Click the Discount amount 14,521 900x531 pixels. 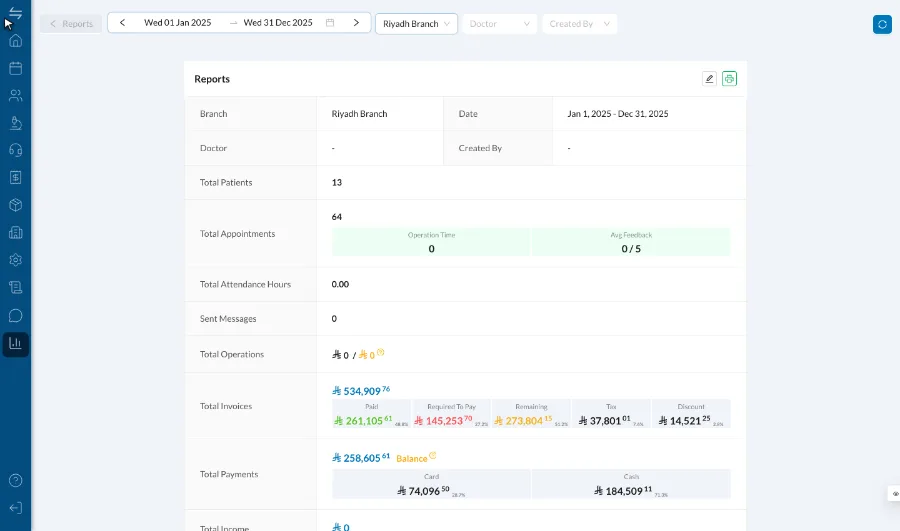[x=684, y=421]
